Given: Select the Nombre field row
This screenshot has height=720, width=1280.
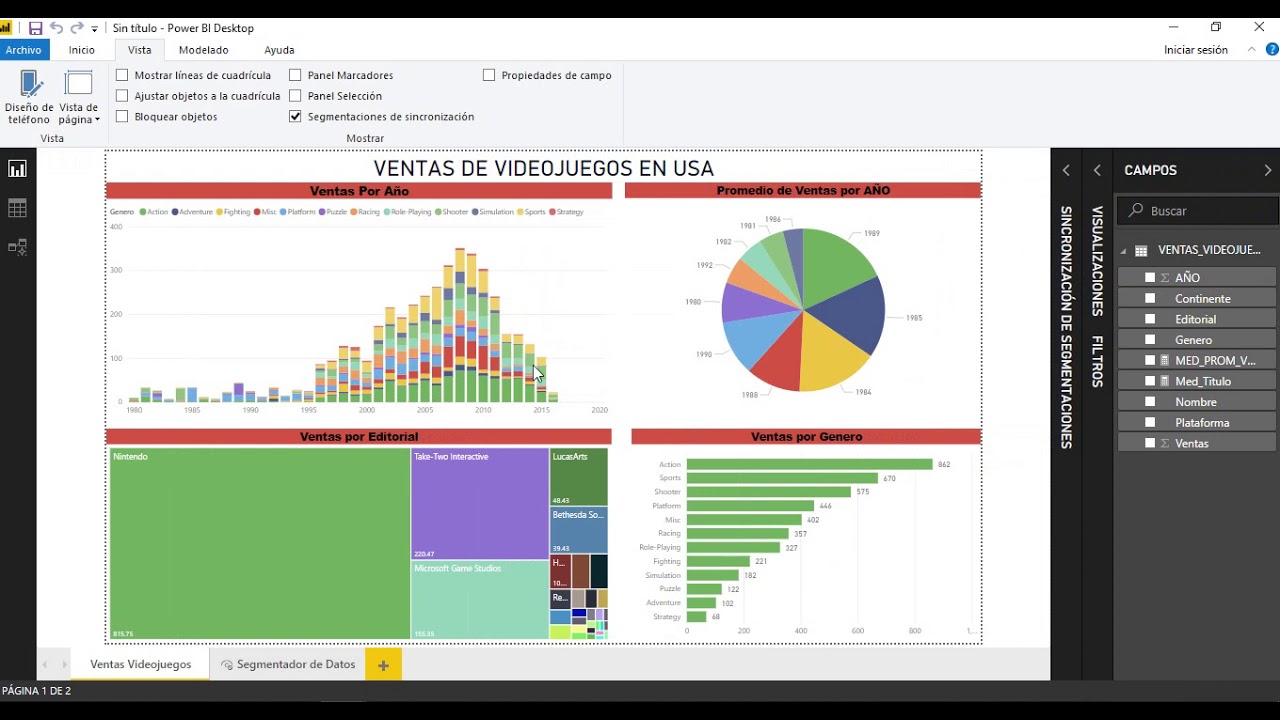Looking at the screenshot, I should pyautogui.click(x=1197, y=402).
